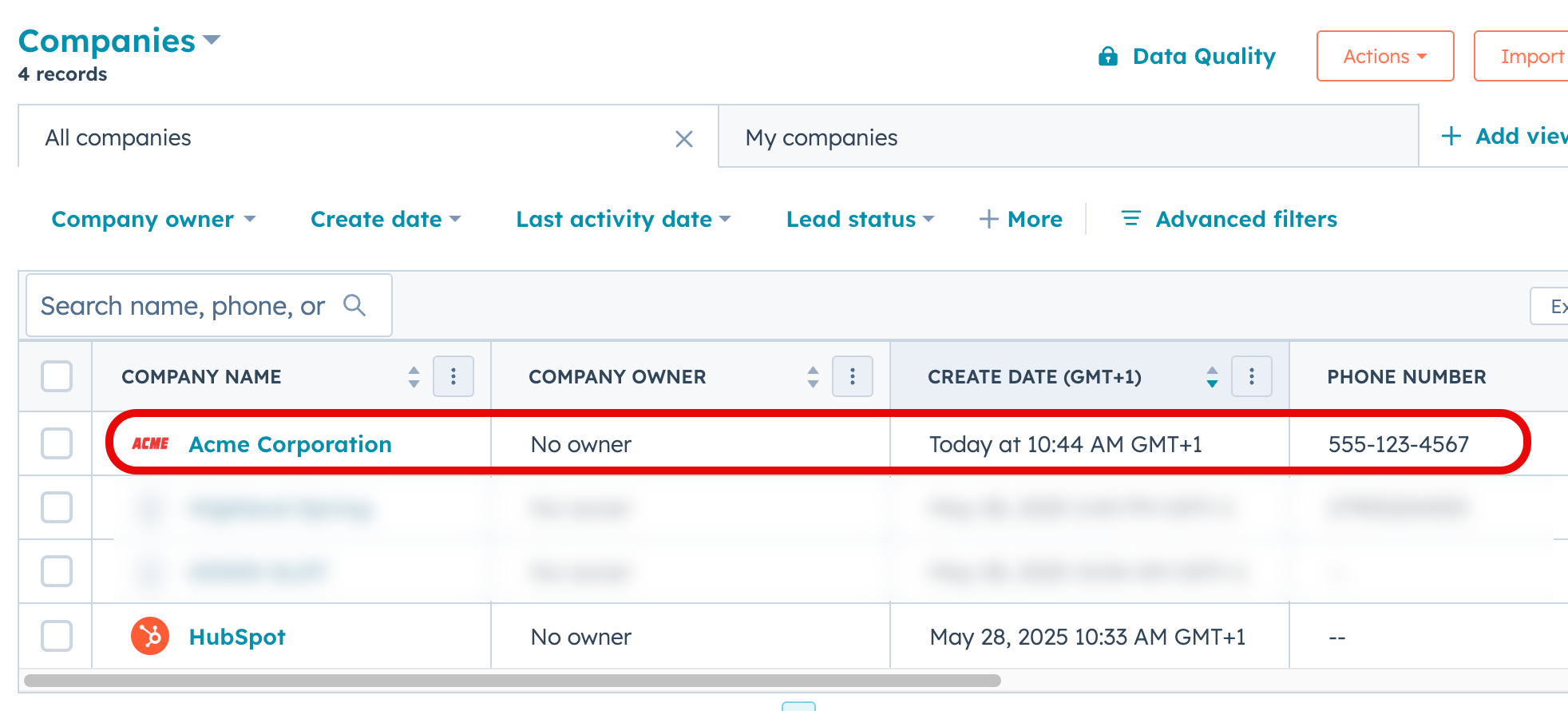Open the Last activity date filter
Viewport: 1568px width, 711px height.
(x=623, y=219)
